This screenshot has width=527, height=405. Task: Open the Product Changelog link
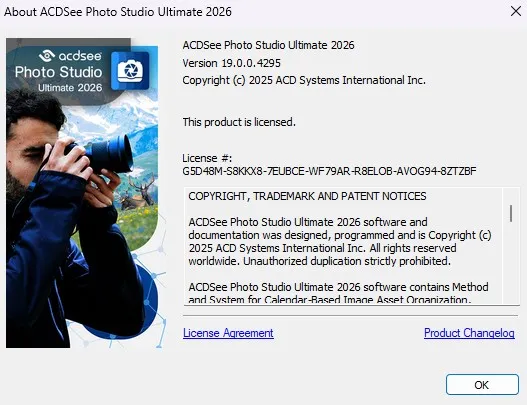point(469,333)
